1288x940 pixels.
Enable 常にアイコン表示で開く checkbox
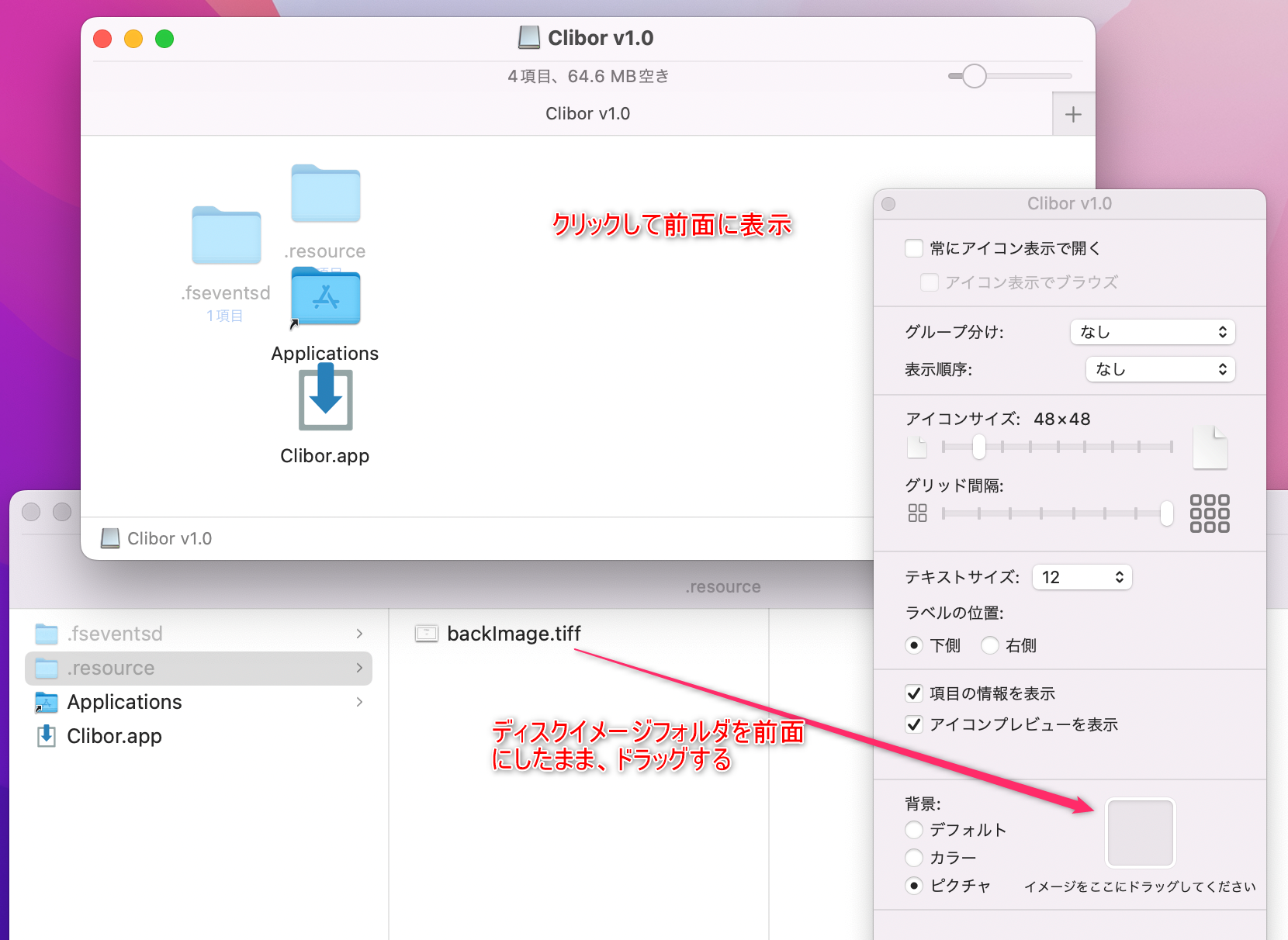point(914,248)
